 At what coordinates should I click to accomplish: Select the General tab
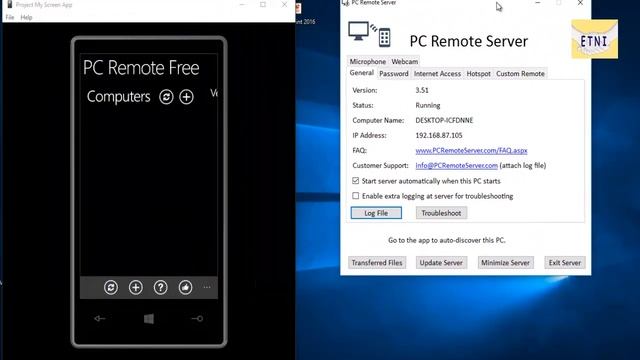tap(362, 73)
